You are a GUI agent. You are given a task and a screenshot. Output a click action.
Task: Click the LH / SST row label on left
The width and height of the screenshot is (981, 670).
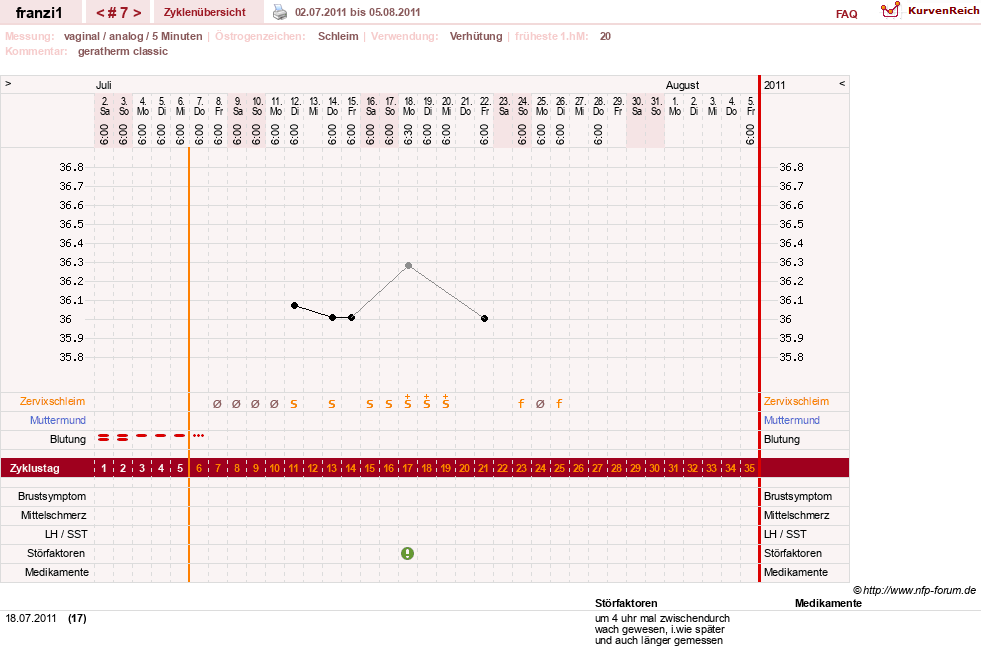(66, 534)
